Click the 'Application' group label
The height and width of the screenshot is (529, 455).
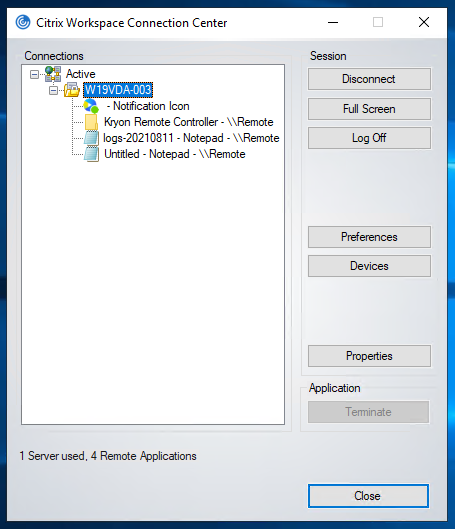coord(335,388)
